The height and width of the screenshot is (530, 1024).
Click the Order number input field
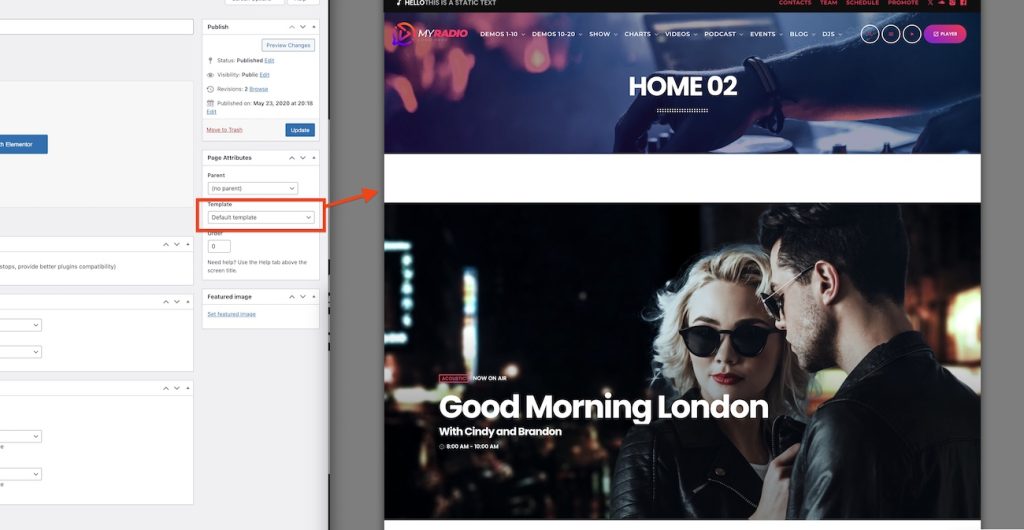(219, 246)
